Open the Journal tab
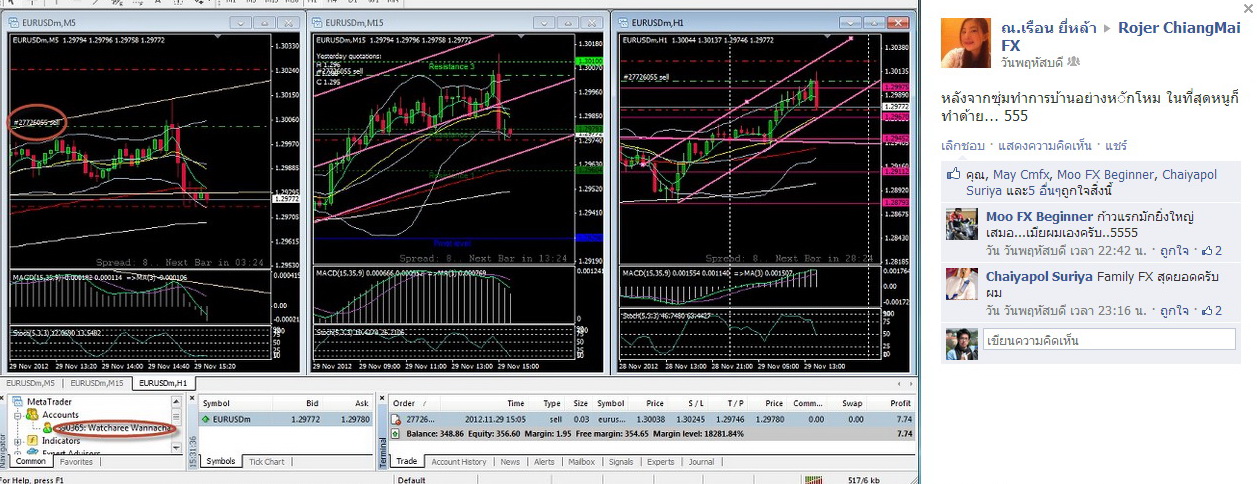This screenshot has height=484, width=1257. 701,462
